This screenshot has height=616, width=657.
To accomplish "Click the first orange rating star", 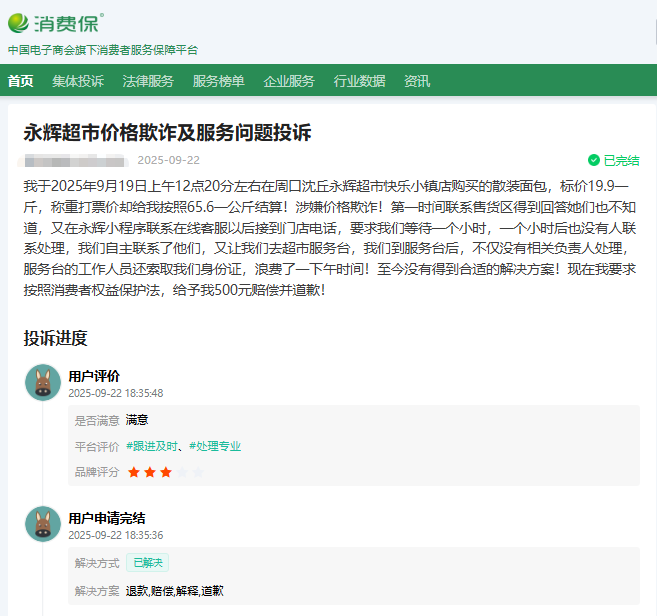I will [x=133, y=472].
